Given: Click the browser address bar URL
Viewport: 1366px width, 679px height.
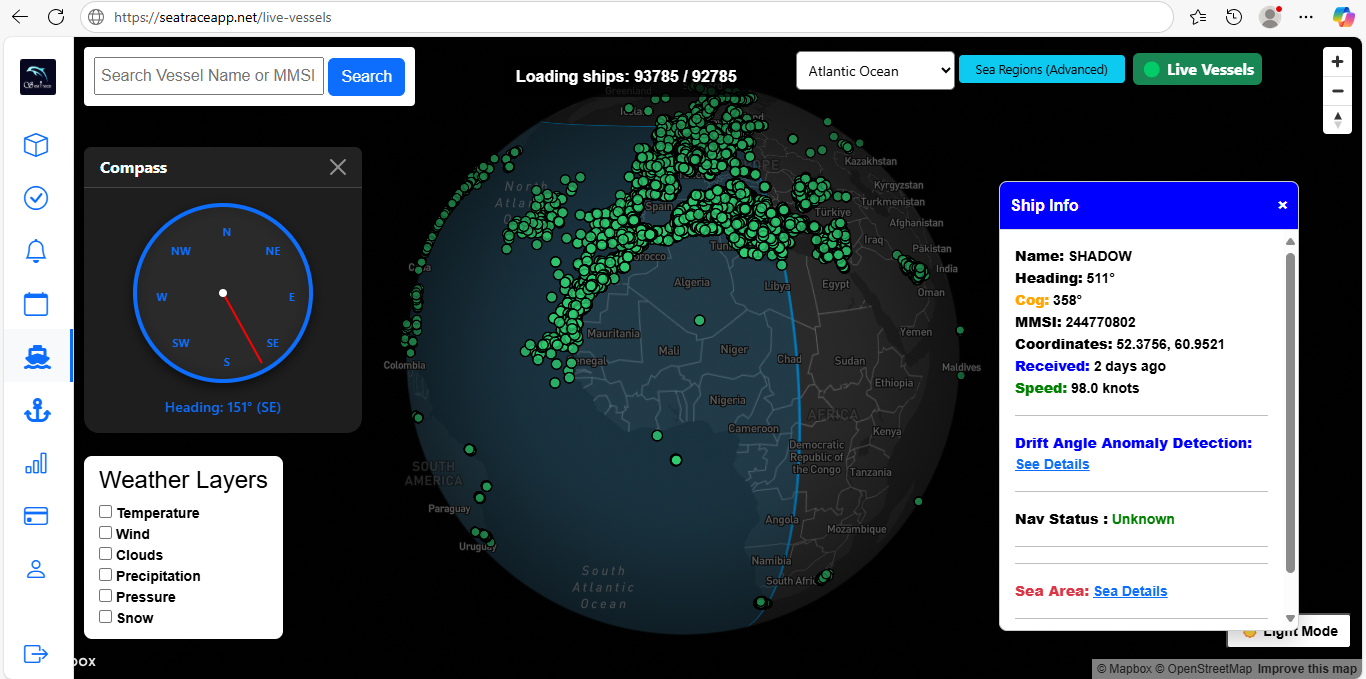Looking at the screenshot, I should [223, 17].
